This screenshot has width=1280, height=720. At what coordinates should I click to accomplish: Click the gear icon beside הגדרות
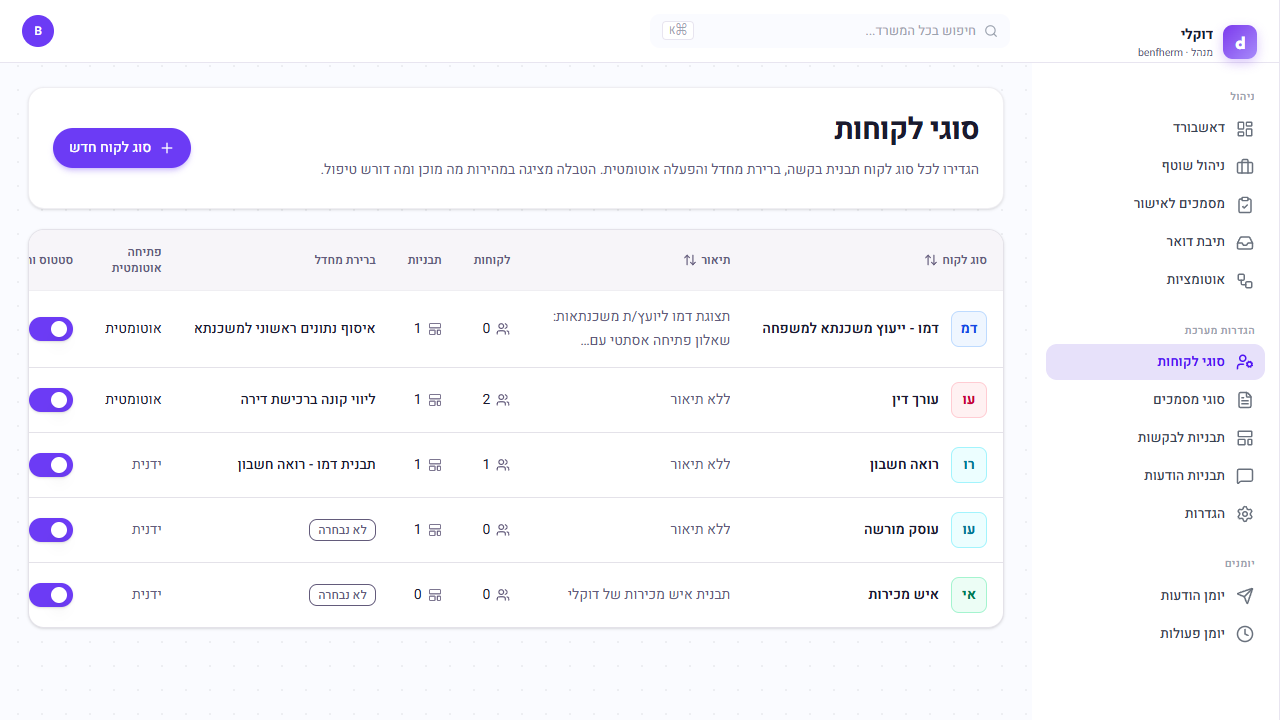pyautogui.click(x=1245, y=514)
